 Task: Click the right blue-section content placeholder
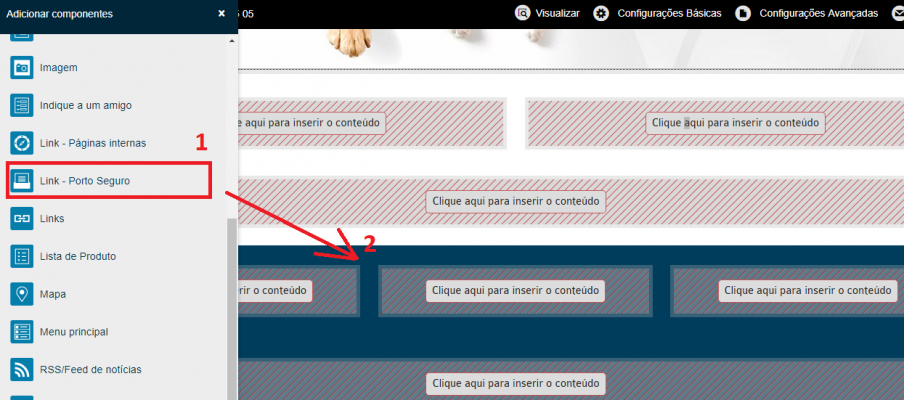point(808,290)
